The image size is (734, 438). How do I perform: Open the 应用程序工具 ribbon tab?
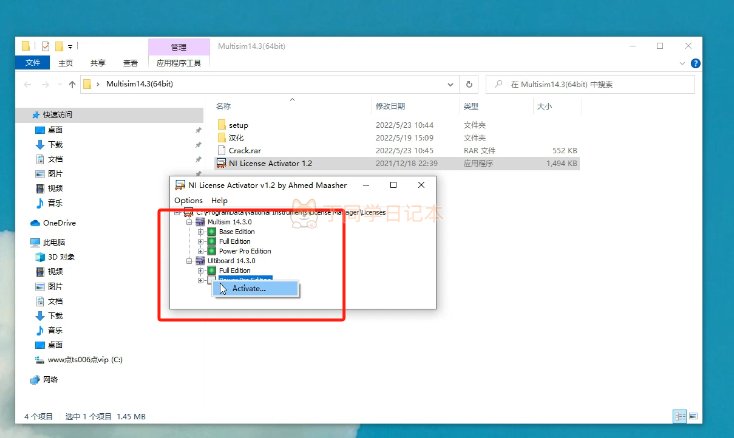coord(178,63)
